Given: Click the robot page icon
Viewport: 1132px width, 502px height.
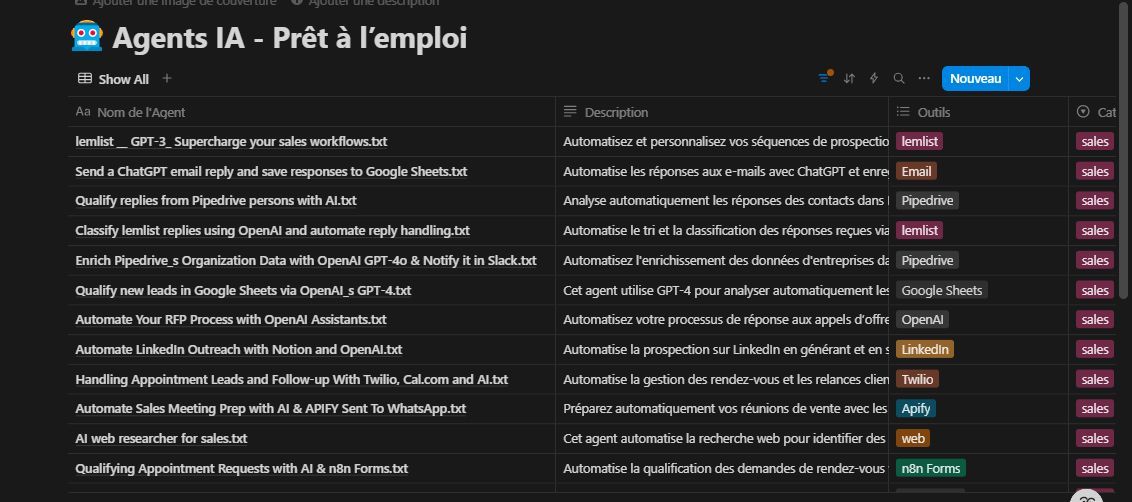Looking at the screenshot, I should (87, 36).
